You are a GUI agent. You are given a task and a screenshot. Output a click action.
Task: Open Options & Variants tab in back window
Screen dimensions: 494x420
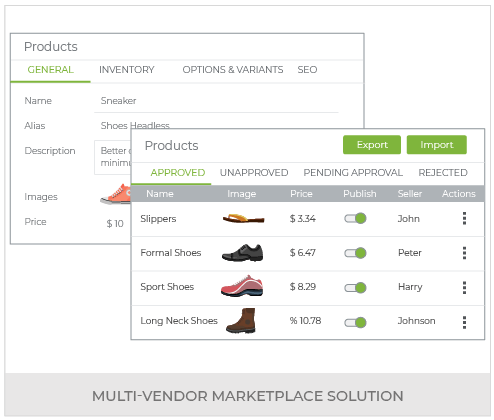[x=233, y=70]
